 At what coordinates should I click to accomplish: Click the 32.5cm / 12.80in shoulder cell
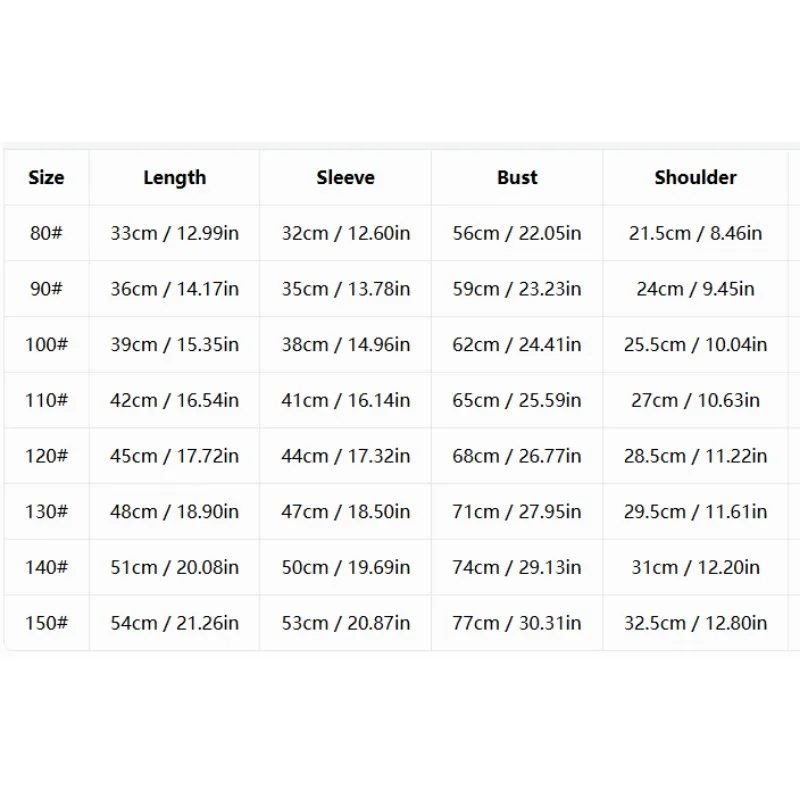[x=695, y=622]
